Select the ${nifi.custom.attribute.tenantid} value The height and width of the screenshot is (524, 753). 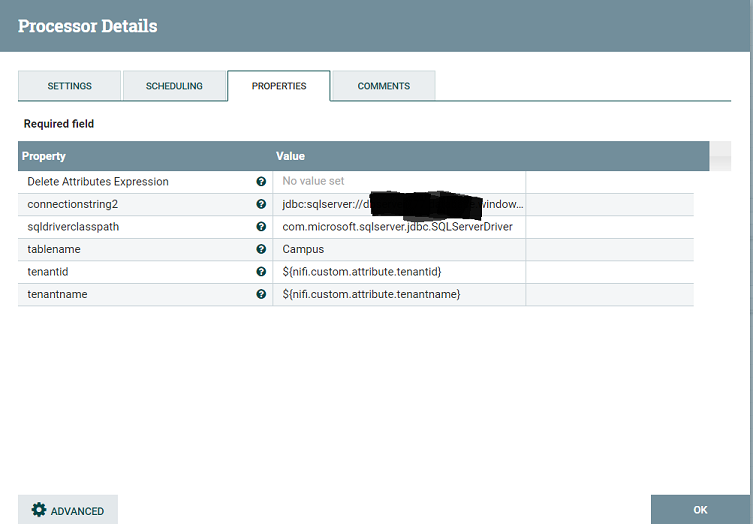pos(399,272)
